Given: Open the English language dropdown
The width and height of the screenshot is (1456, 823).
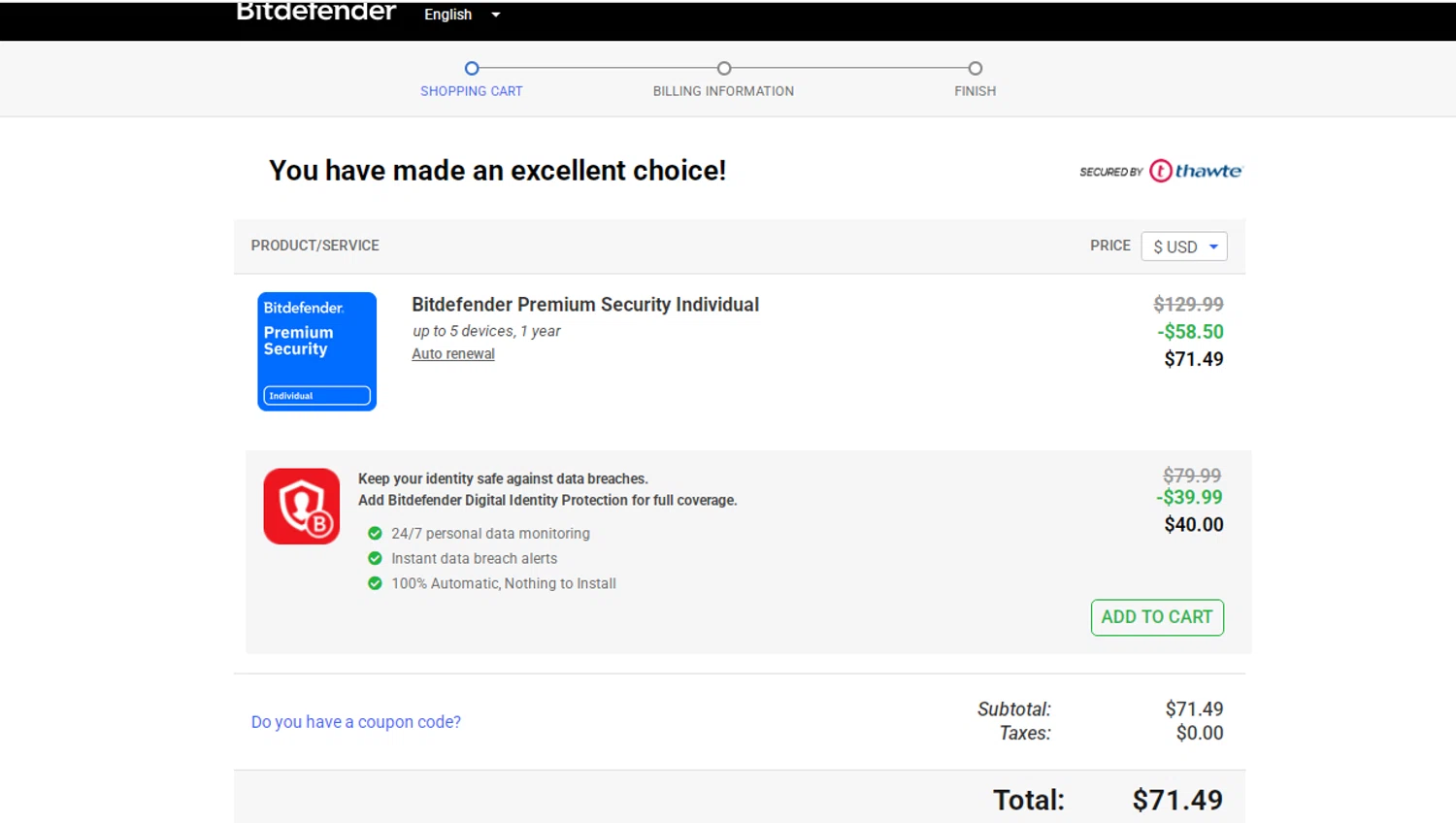Looking at the screenshot, I should click(462, 15).
